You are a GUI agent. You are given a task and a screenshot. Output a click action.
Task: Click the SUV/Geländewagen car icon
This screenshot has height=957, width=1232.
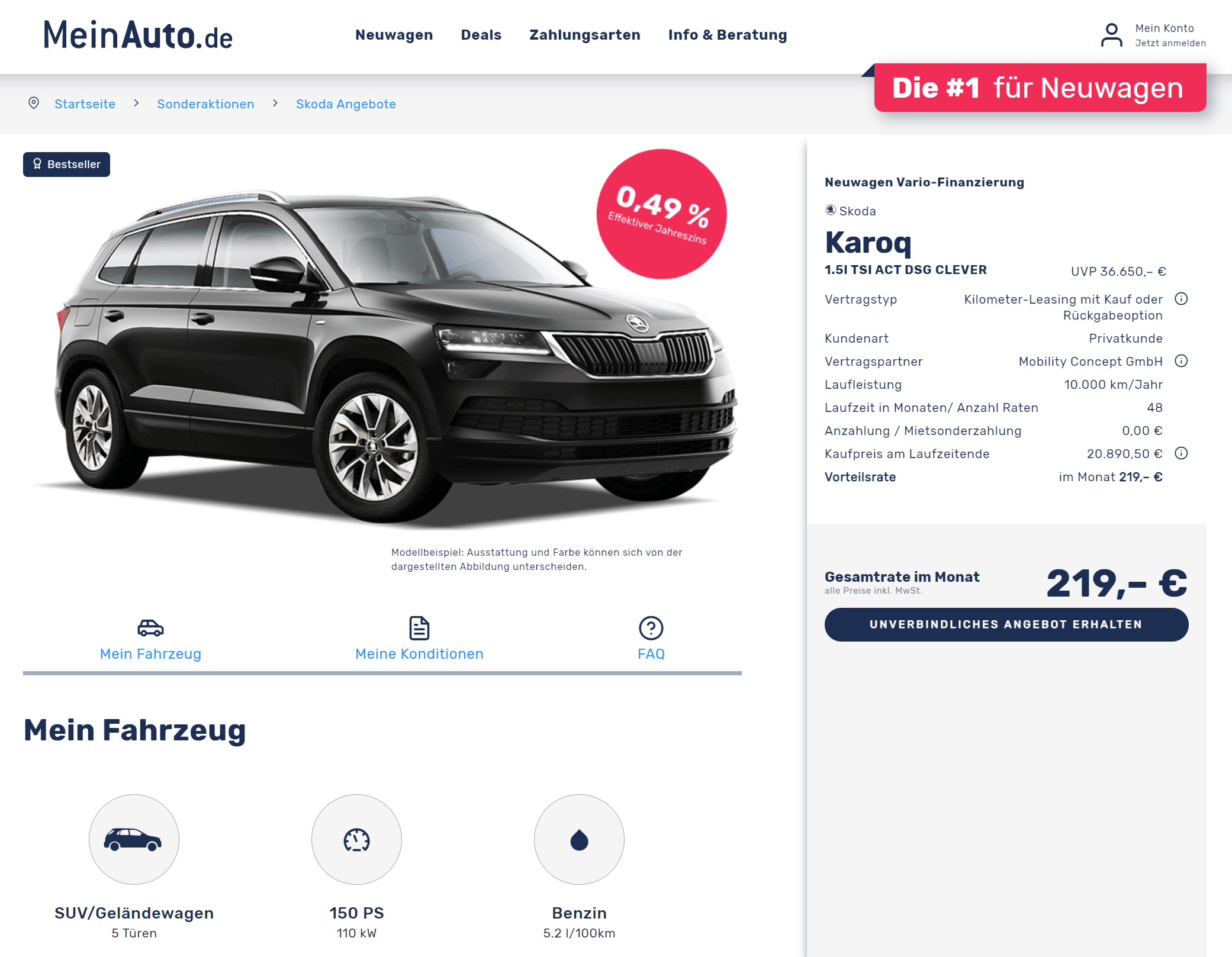[x=134, y=839]
